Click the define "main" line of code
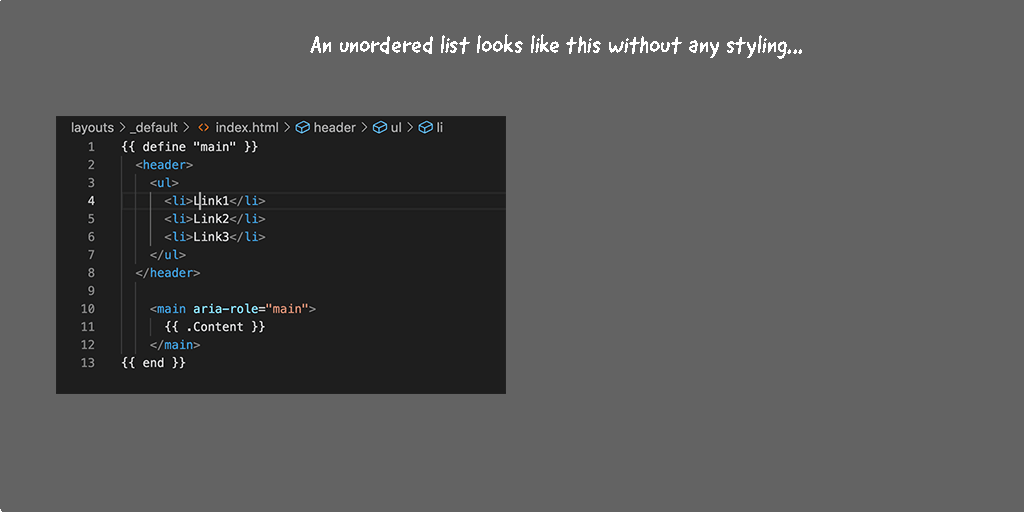This screenshot has height=512, width=1024. click(189, 147)
